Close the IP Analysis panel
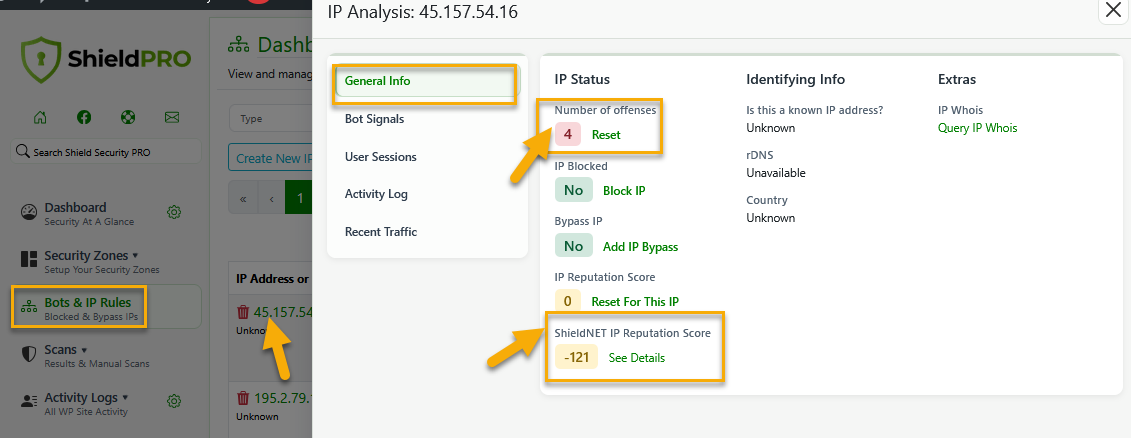 pyautogui.click(x=1112, y=12)
